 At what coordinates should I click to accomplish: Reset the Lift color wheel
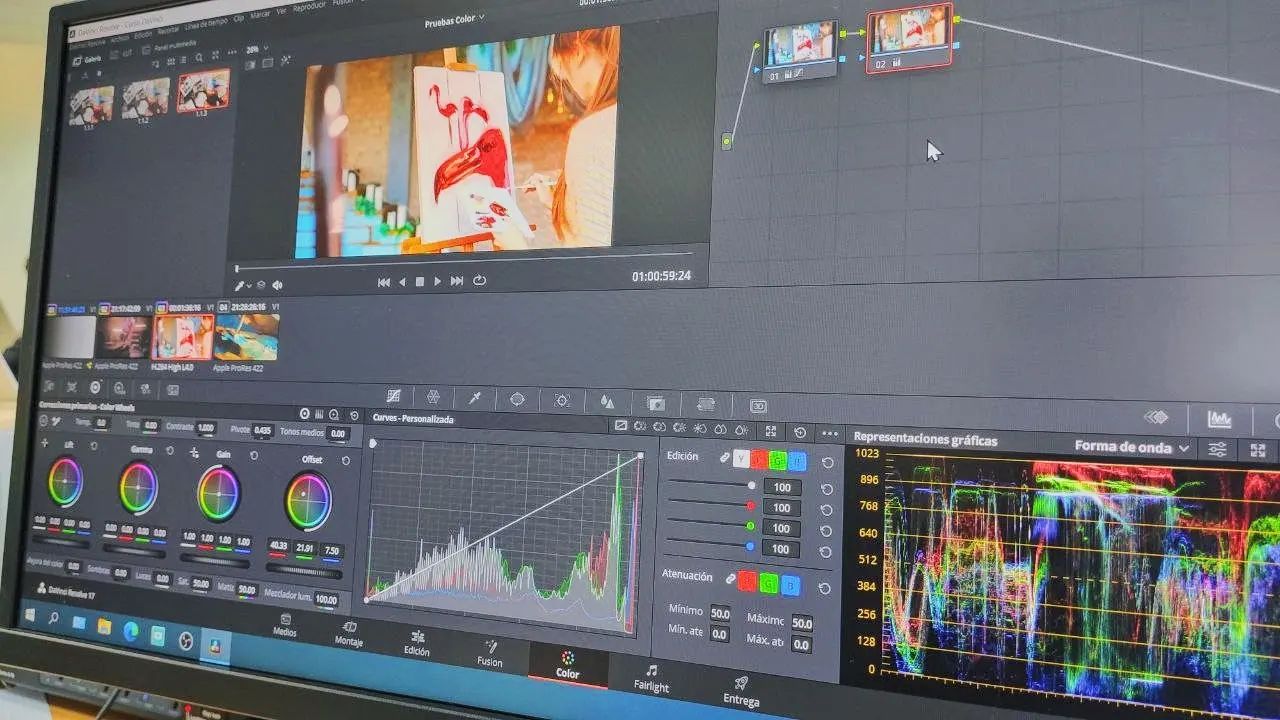[93, 445]
